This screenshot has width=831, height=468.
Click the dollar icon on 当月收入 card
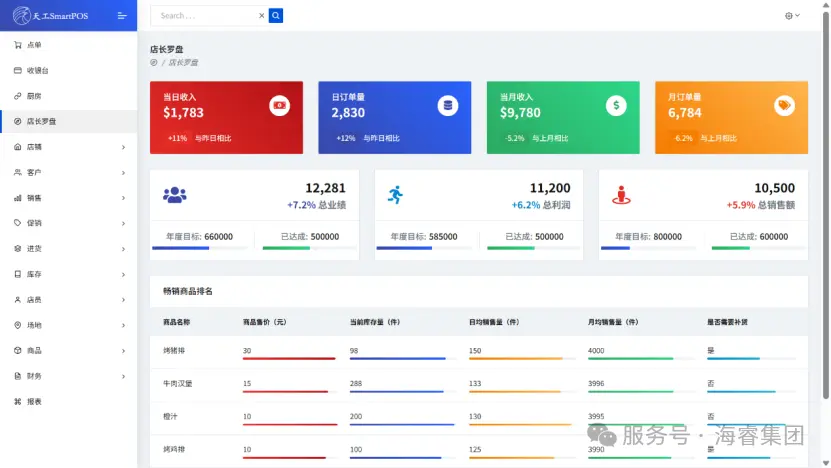[x=616, y=105]
